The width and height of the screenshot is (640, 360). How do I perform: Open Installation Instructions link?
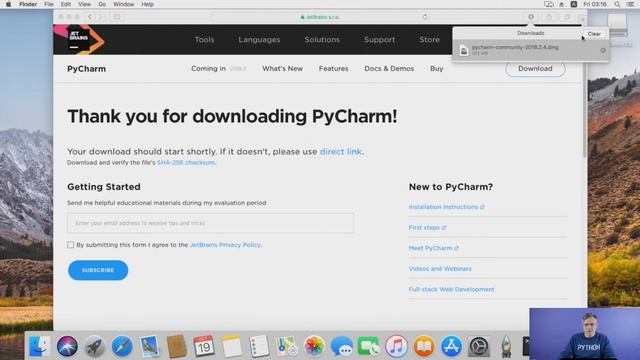click(447, 207)
